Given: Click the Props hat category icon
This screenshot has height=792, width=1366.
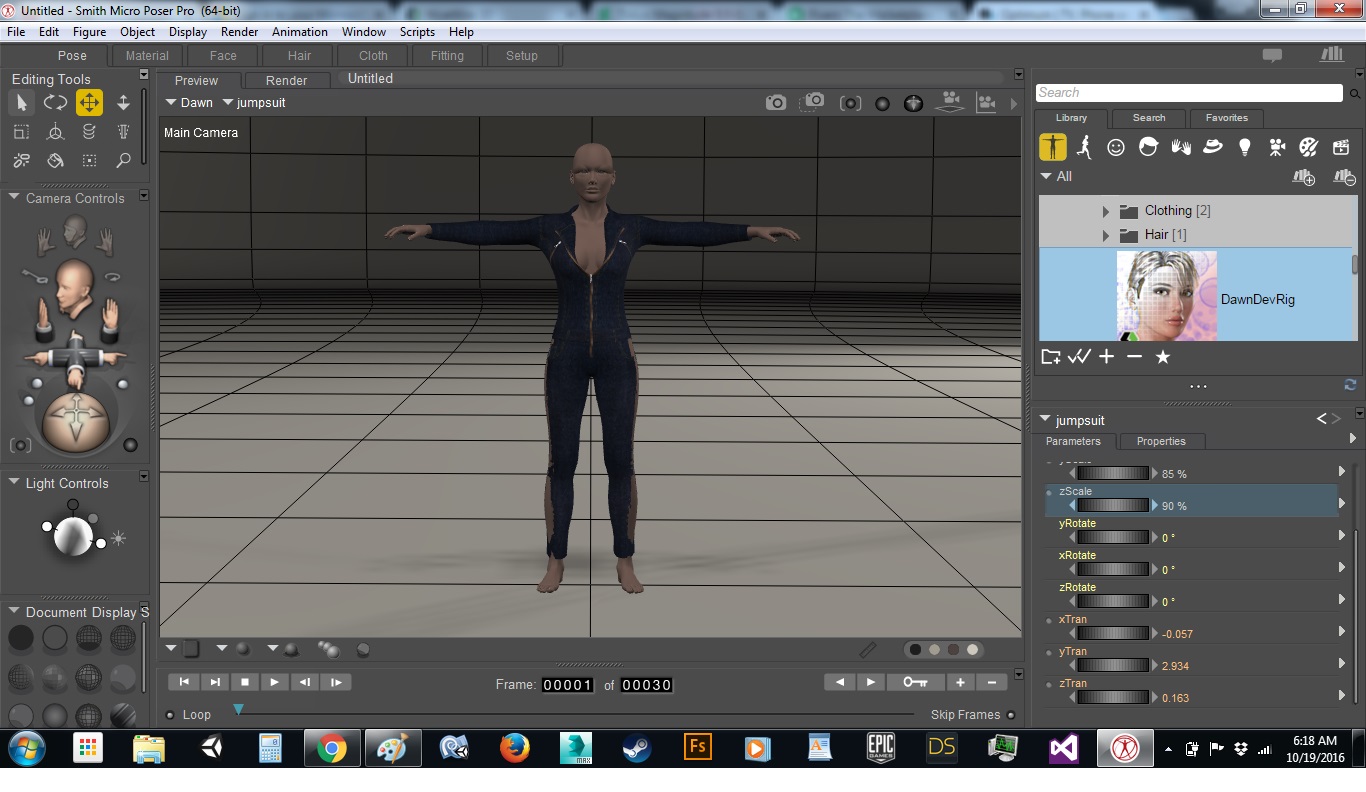Looking at the screenshot, I should [1212, 147].
